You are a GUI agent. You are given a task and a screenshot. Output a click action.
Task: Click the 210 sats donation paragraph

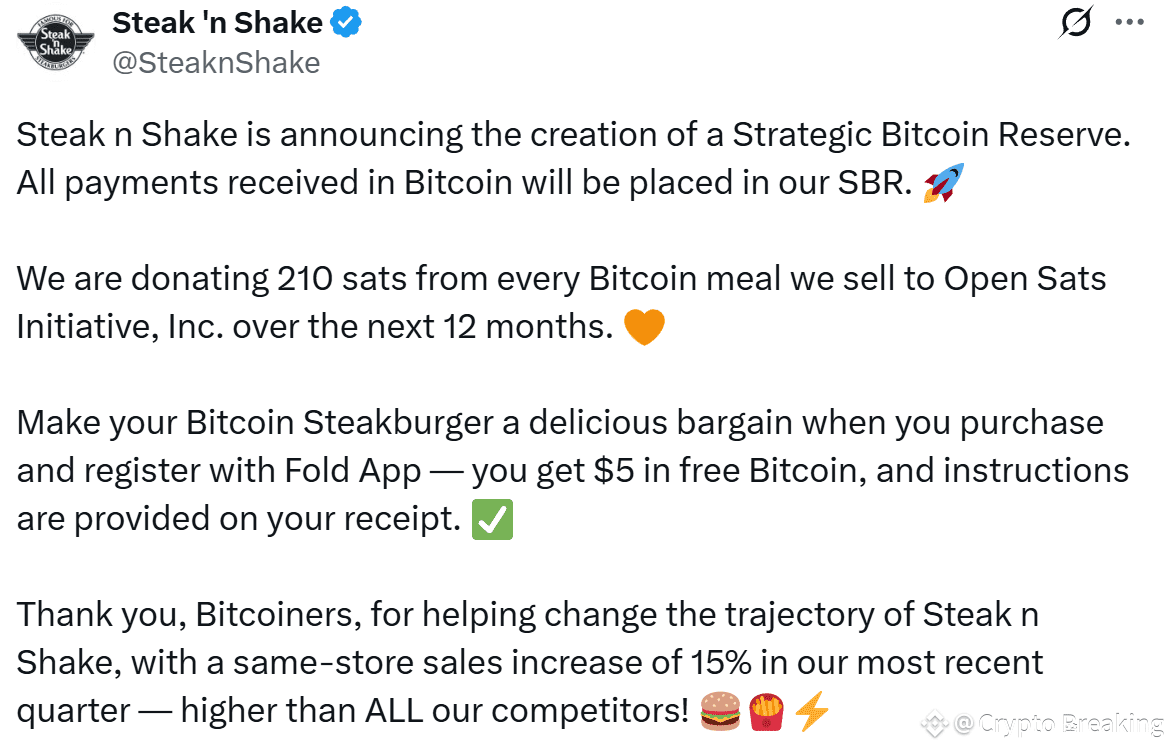[561, 302]
